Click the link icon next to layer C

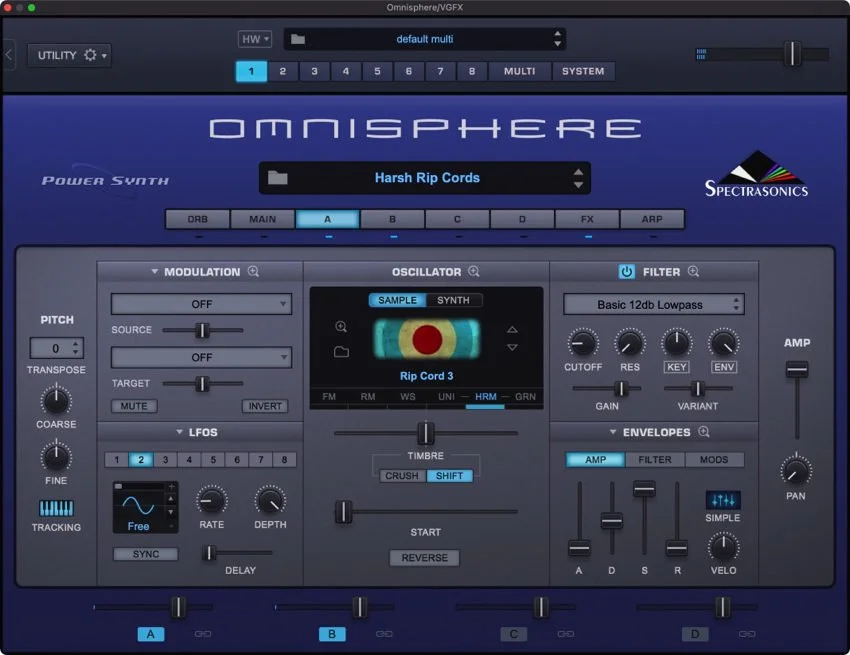565,634
